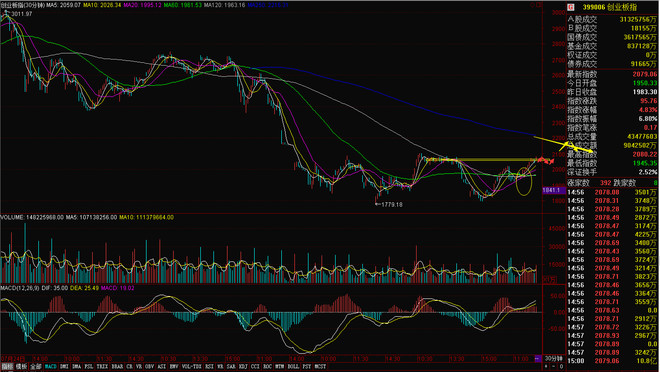The image size is (660, 372).
Task: Click the plus zoom button below 30分钟
Action: tap(546, 367)
